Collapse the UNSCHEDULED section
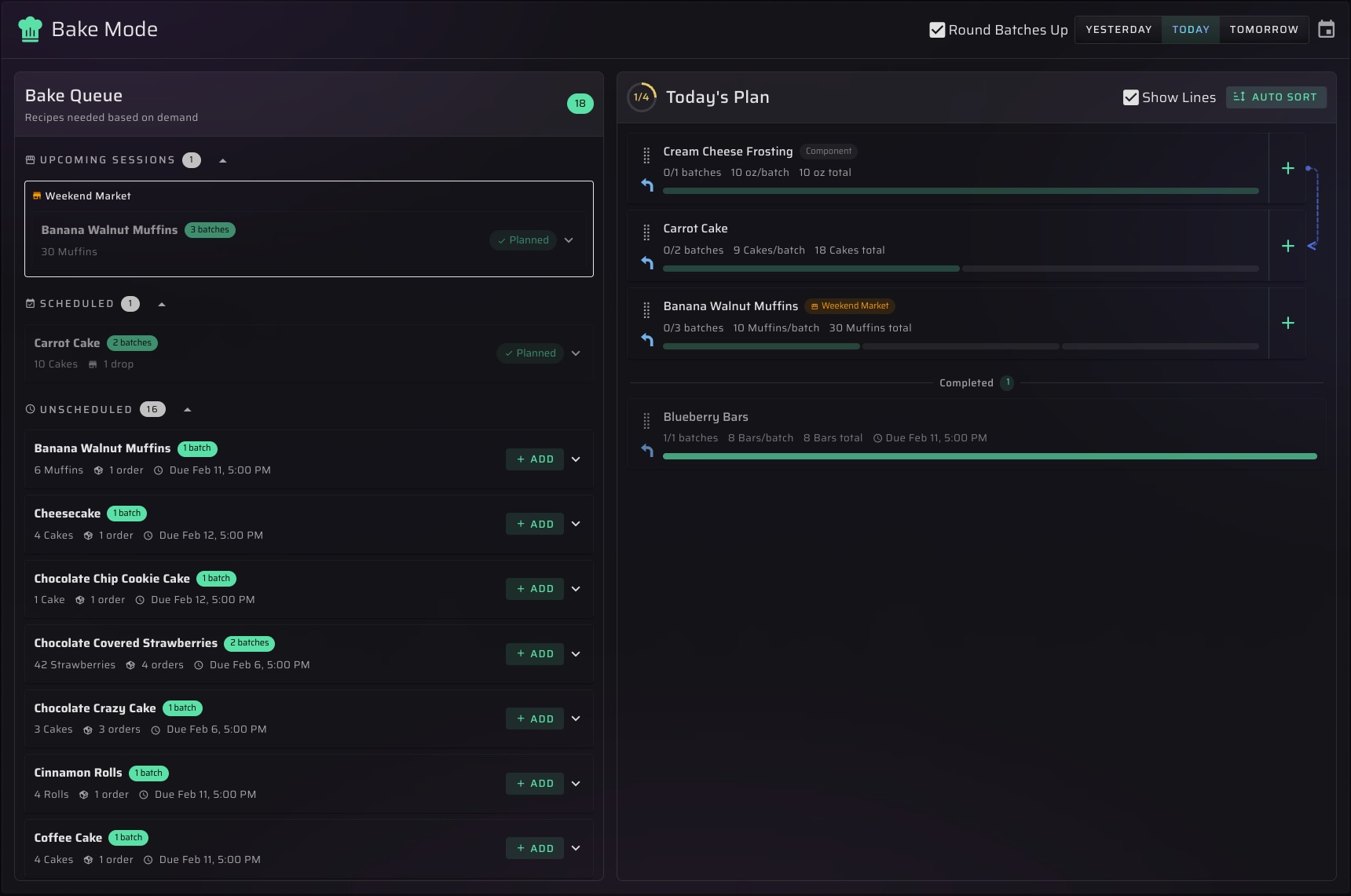Screen dimensions: 1351x896 pyautogui.click(x=187, y=408)
